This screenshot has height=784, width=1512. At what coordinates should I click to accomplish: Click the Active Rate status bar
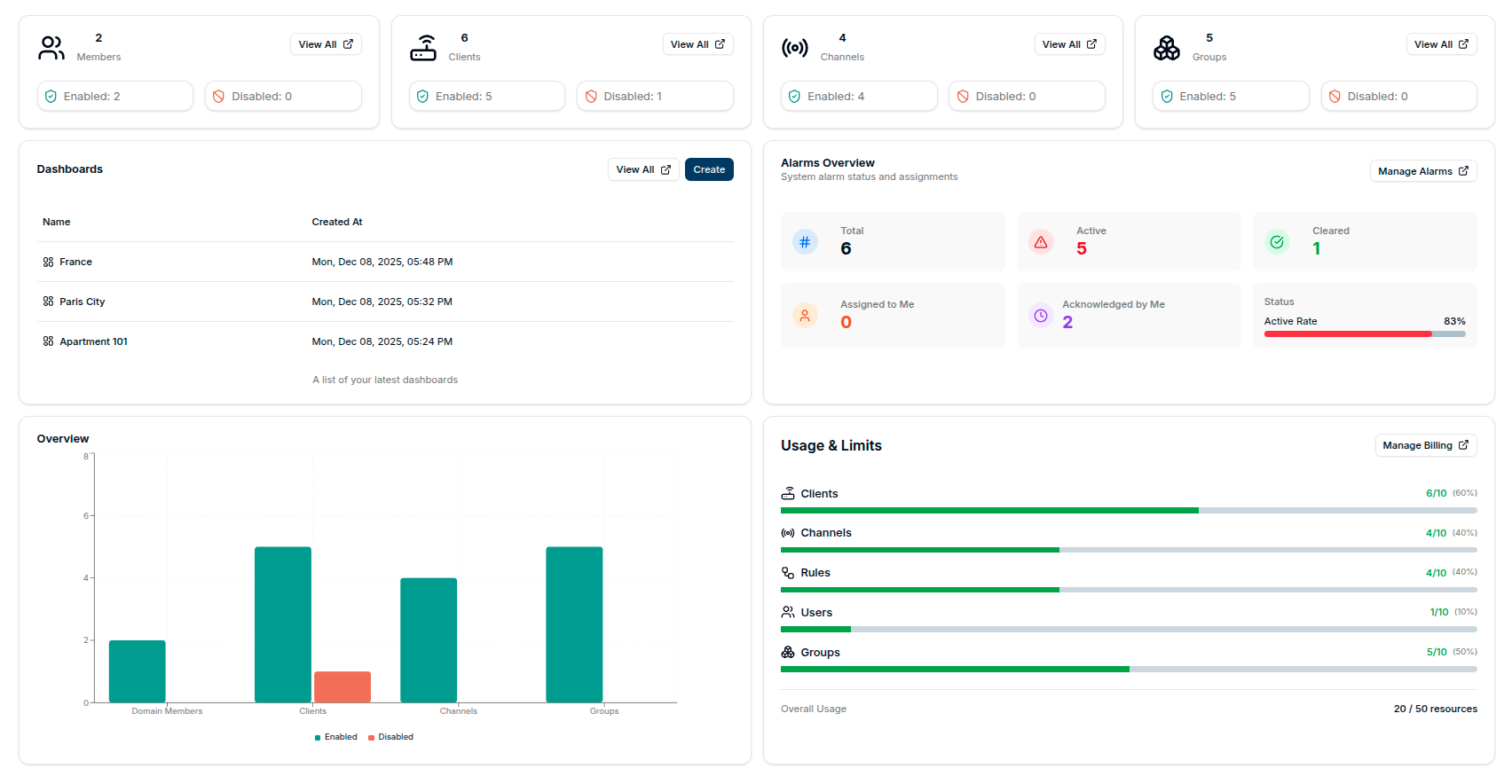pos(1364,334)
